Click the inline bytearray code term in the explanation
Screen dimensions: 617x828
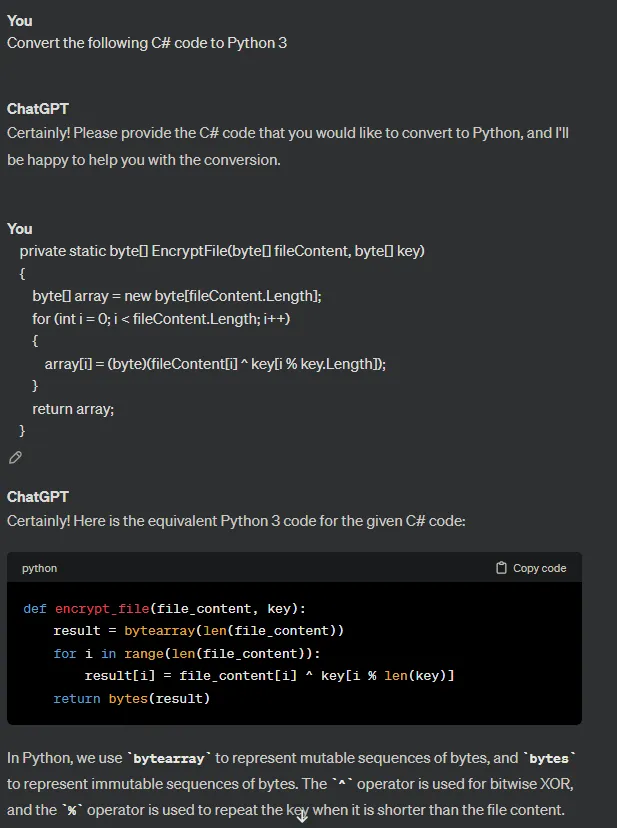point(169,758)
